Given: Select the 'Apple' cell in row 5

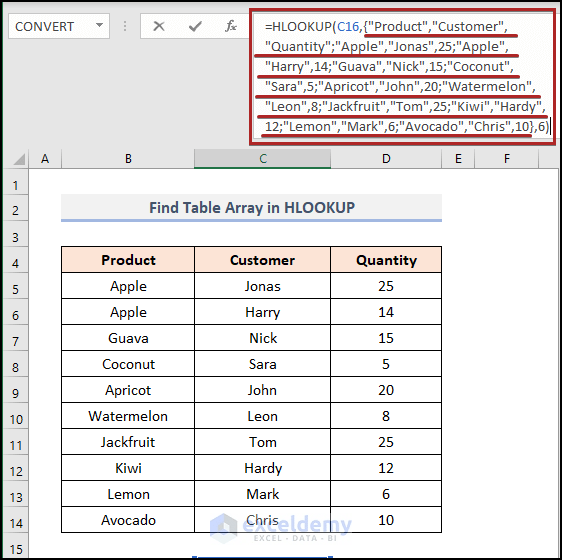Looking at the screenshot, I should 128,286.
